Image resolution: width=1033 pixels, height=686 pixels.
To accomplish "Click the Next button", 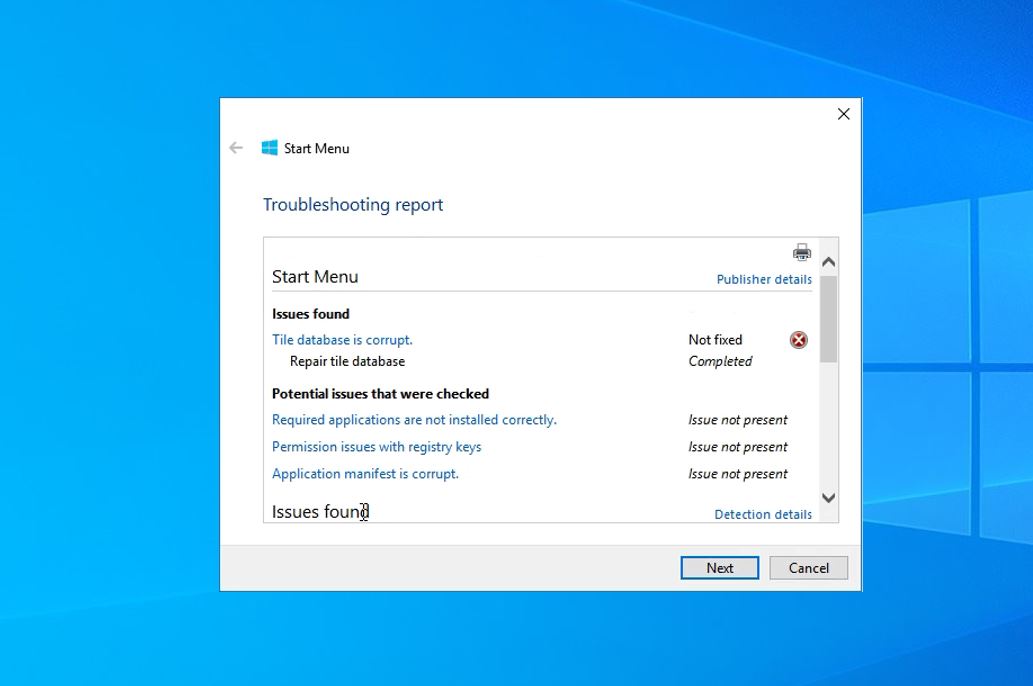I will pyautogui.click(x=719, y=568).
